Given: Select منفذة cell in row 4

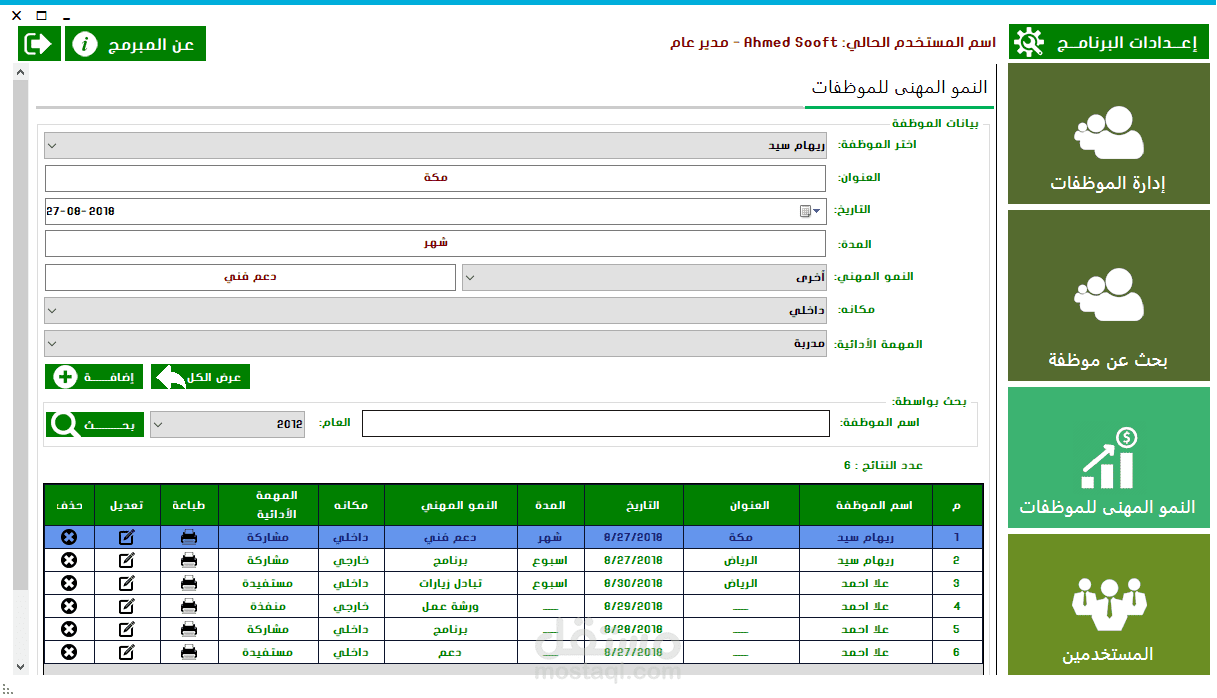Looking at the screenshot, I should click(268, 606).
